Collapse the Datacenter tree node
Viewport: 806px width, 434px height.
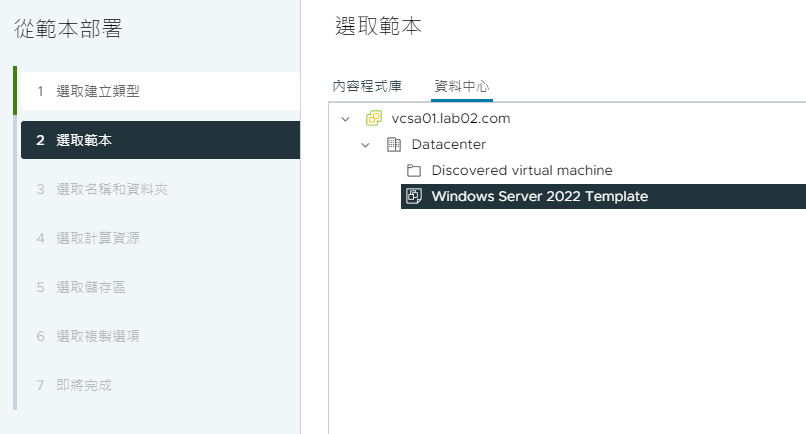[365, 145]
